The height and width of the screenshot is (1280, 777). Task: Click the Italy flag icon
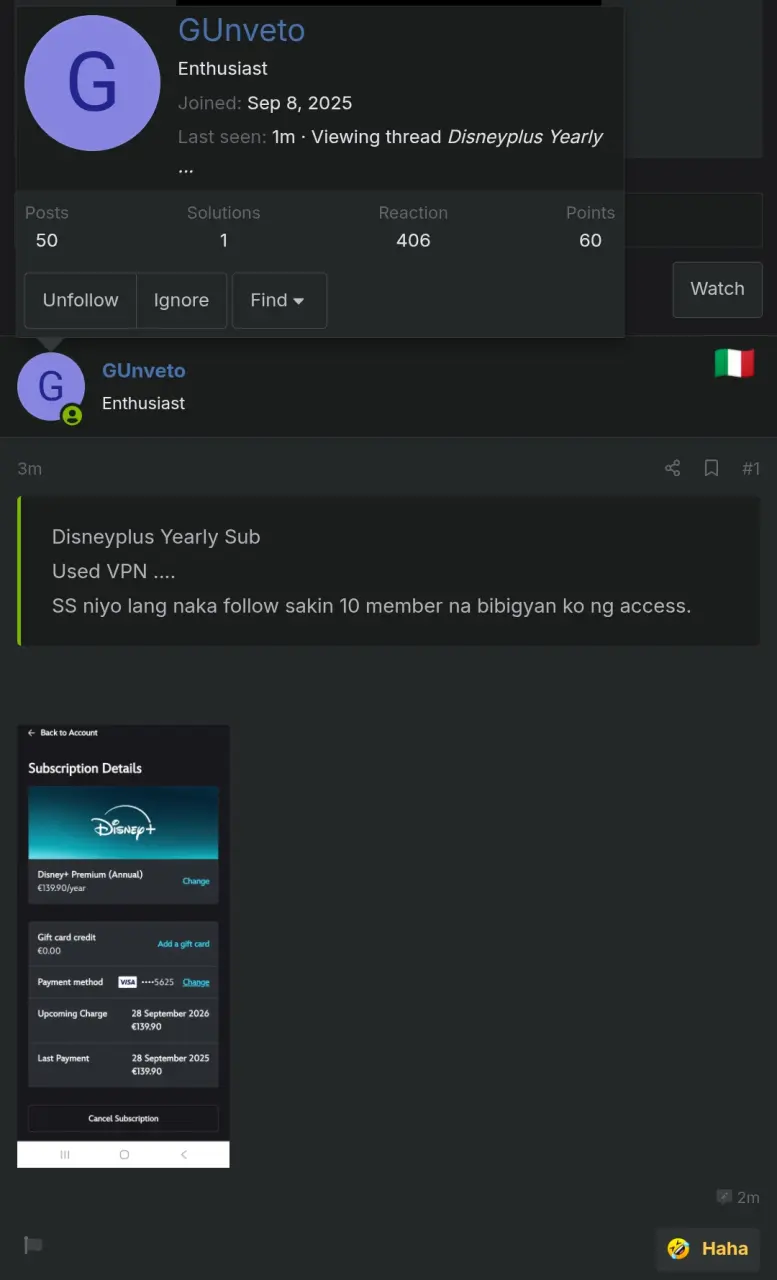coord(734,364)
